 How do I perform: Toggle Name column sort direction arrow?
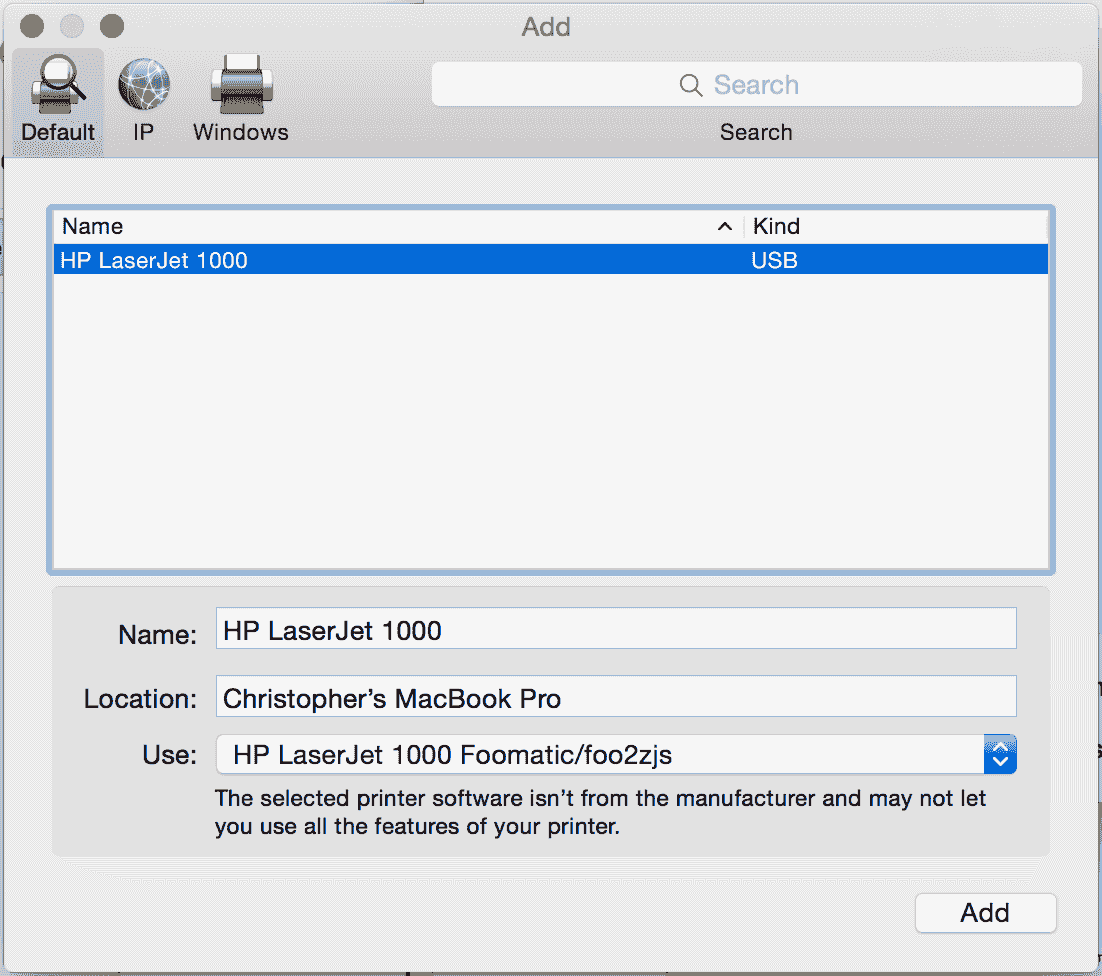pos(724,226)
